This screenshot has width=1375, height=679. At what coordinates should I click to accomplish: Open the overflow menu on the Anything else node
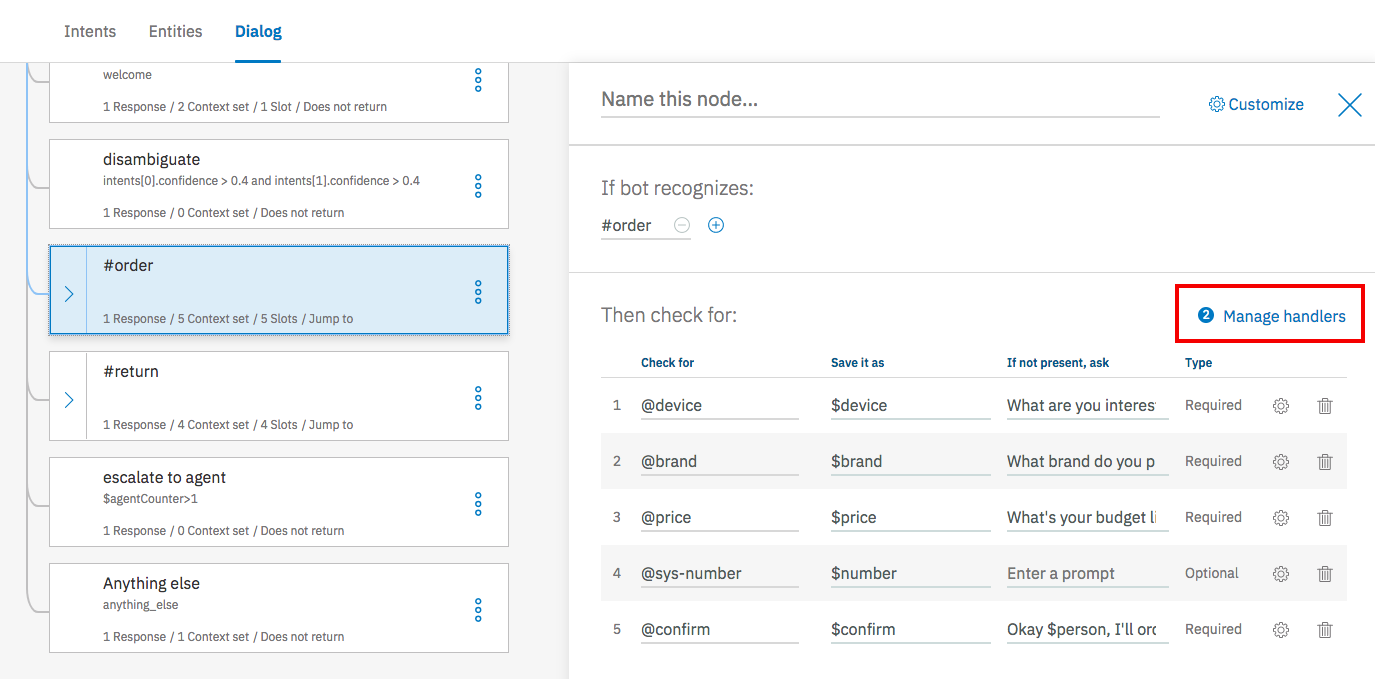tap(478, 608)
